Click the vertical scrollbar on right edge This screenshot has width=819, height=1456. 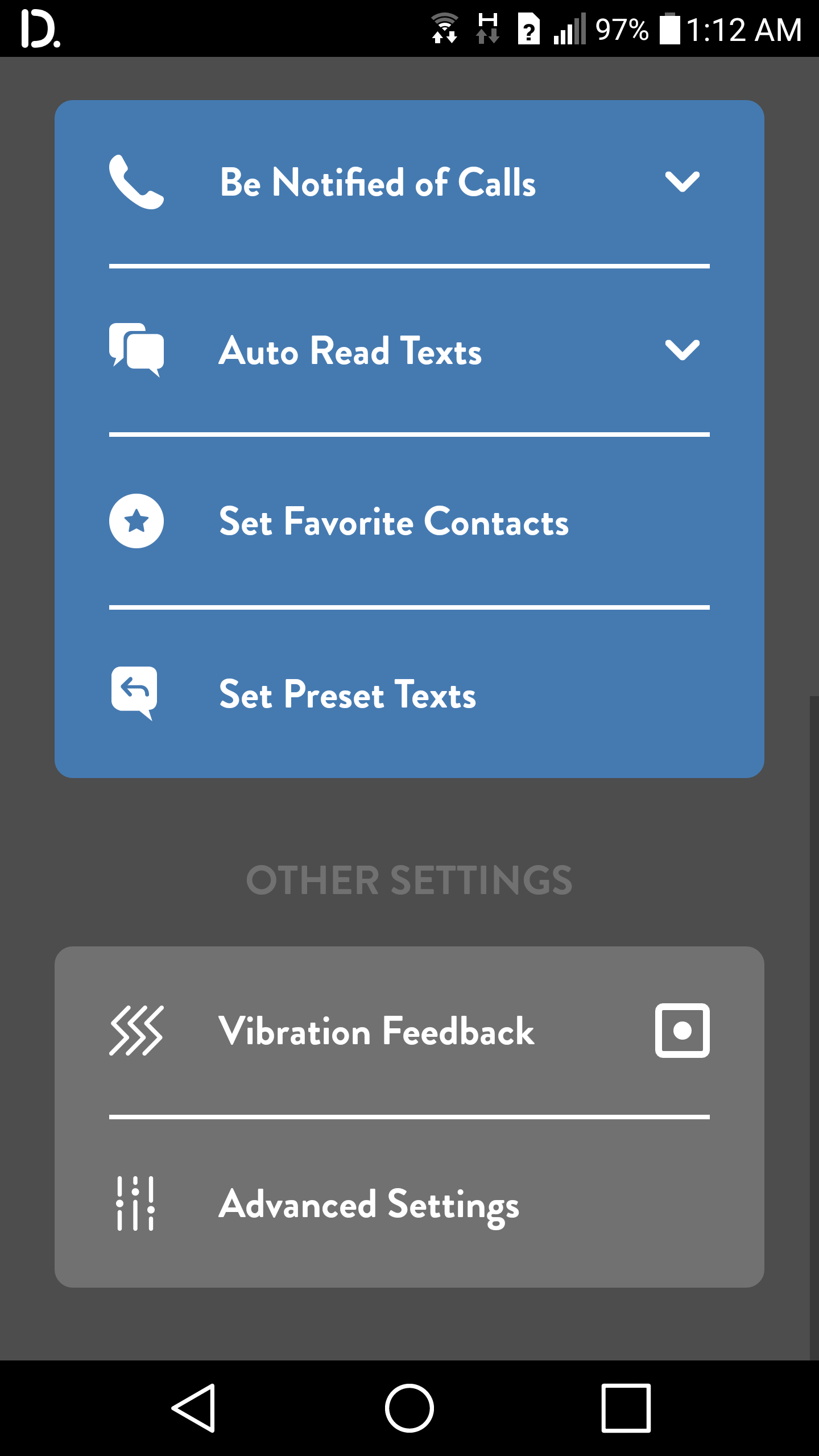point(814,1024)
